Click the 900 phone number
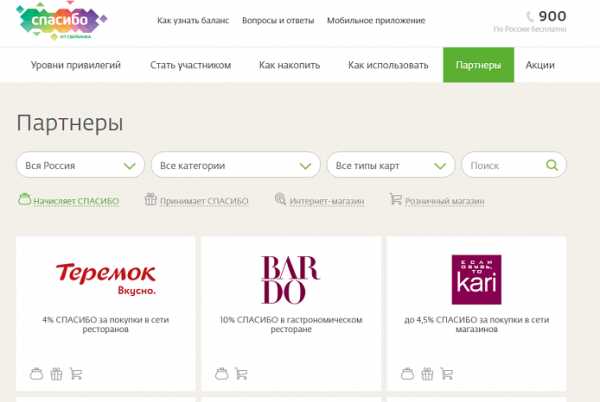 click(x=552, y=16)
